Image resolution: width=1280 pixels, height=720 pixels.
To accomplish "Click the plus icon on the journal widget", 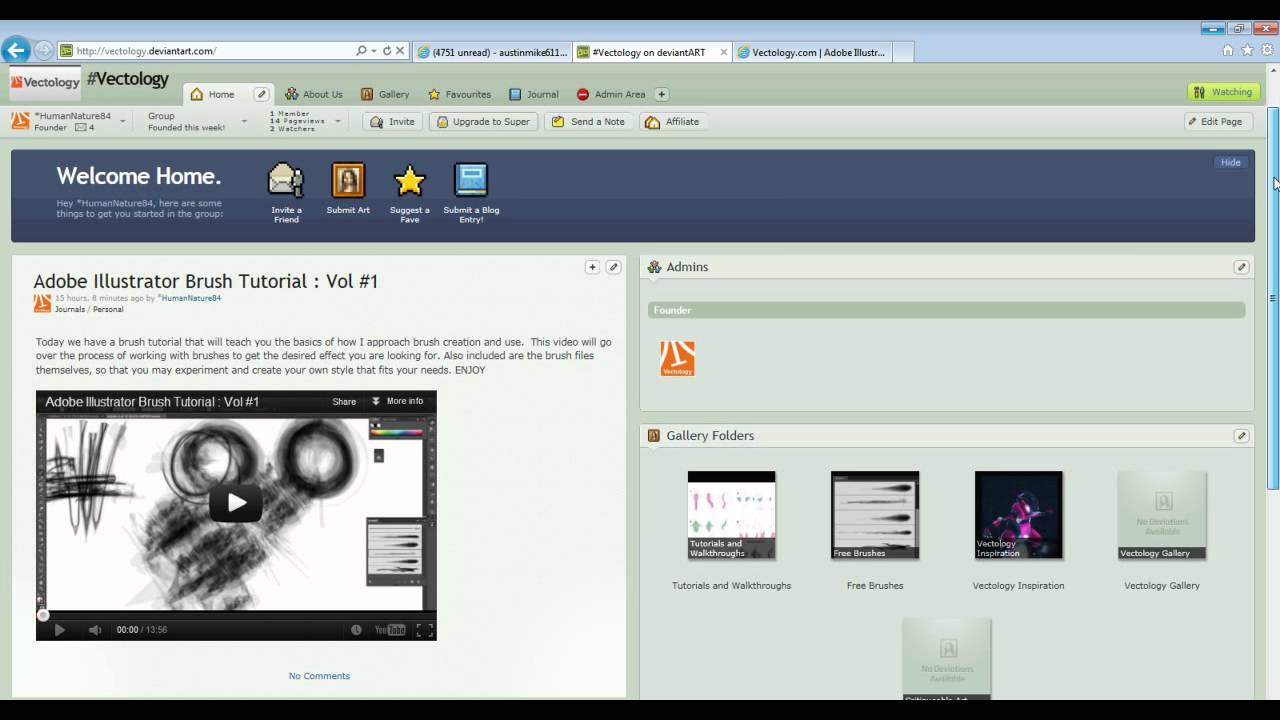I will pyautogui.click(x=592, y=267).
